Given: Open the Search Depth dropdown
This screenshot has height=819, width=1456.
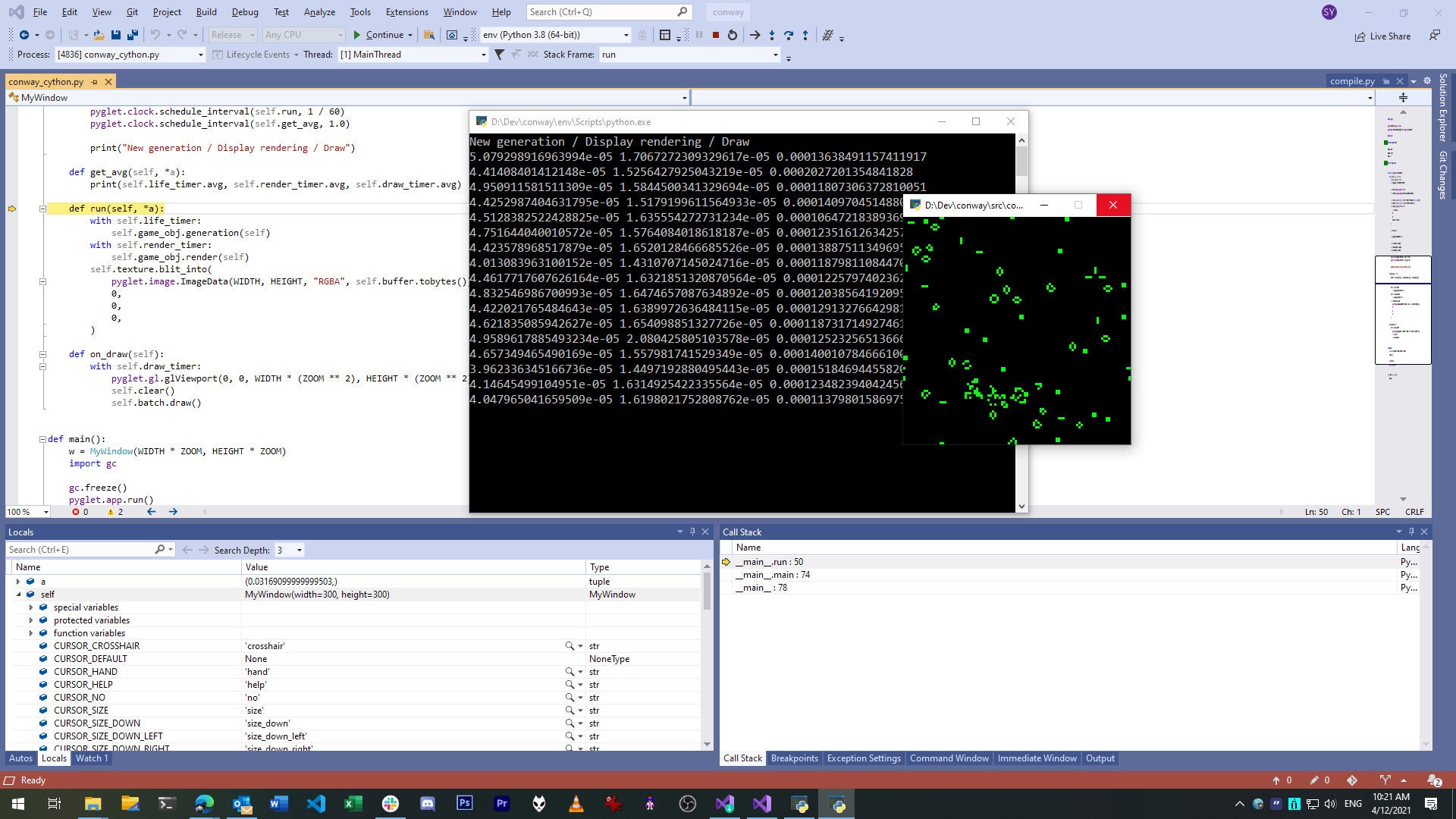Looking at the screenshot, I should 299,550.
